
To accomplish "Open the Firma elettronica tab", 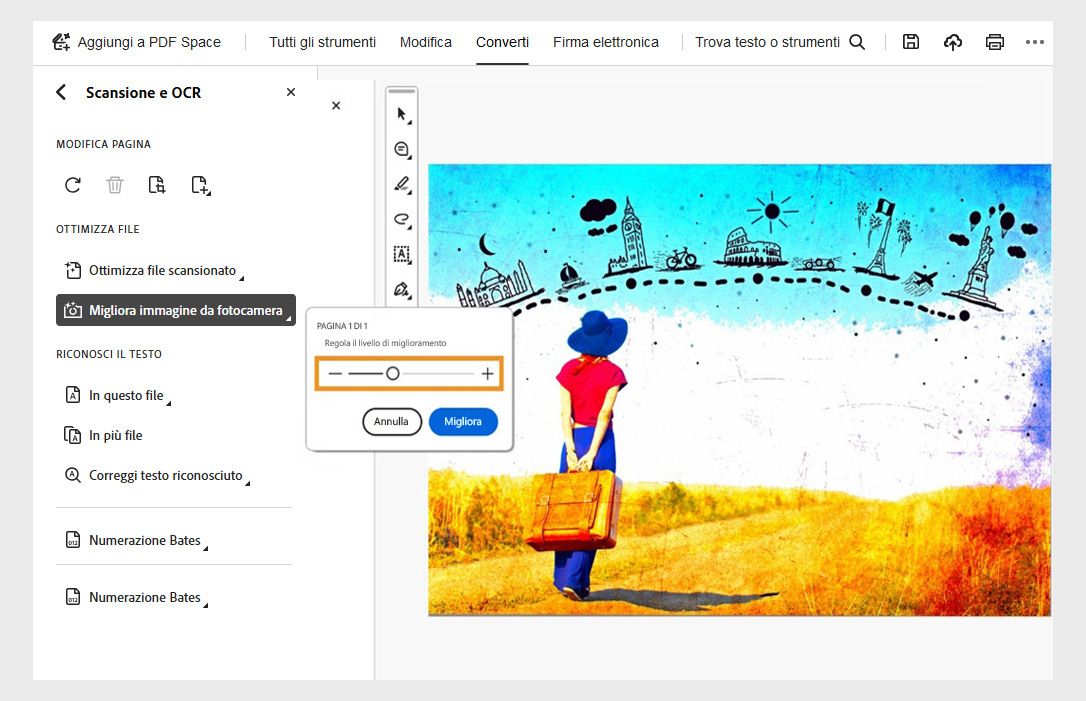I will (605, 42).
